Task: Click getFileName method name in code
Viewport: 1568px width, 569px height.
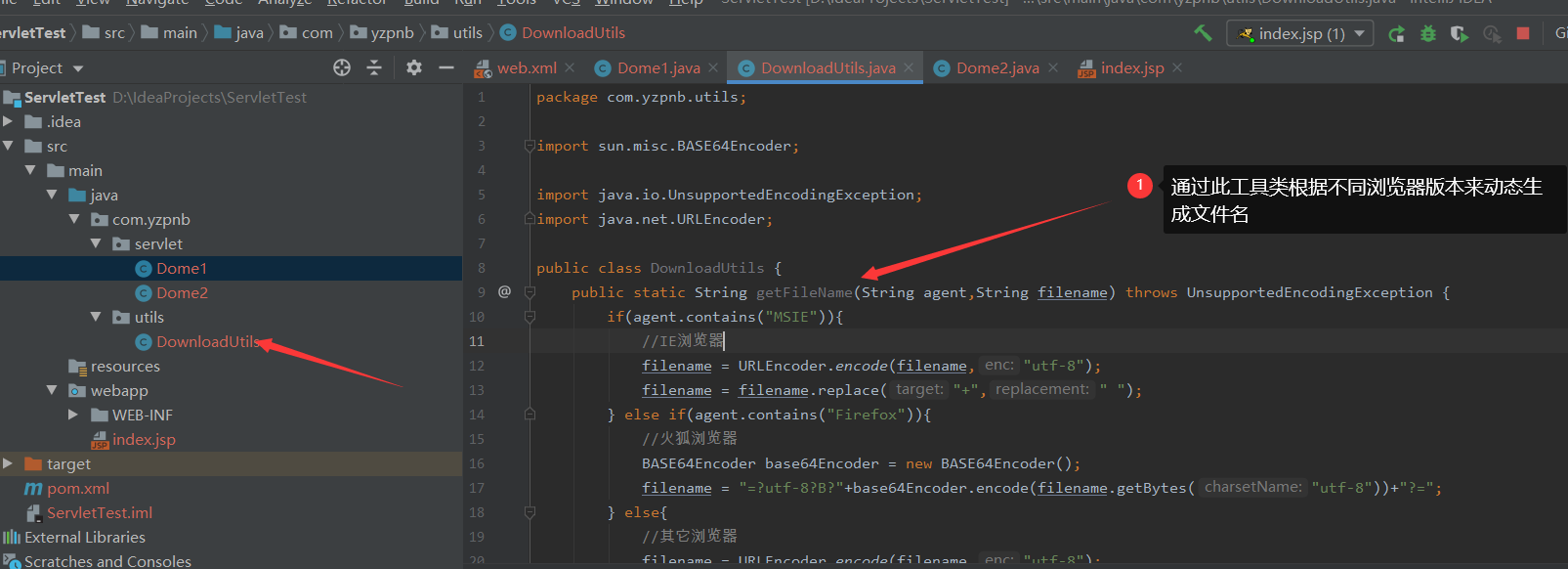Action: (x=804, y=292)
